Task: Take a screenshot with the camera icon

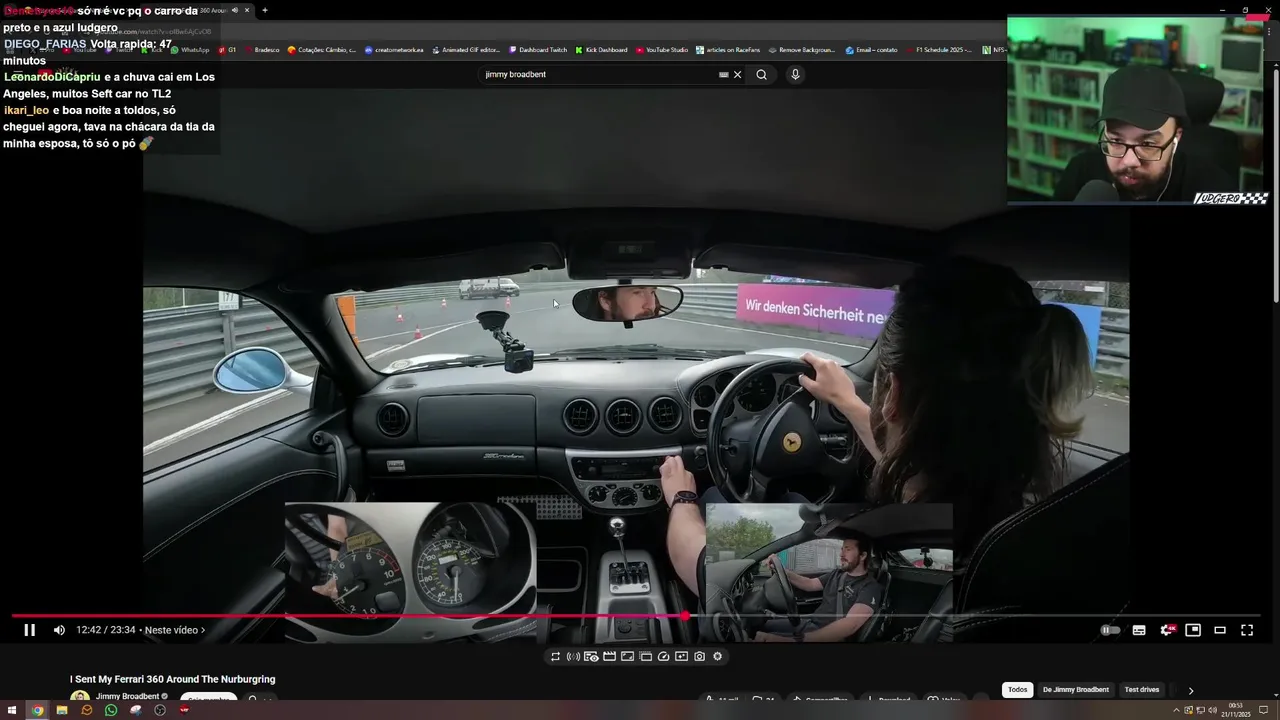Action: click(699, 657)
